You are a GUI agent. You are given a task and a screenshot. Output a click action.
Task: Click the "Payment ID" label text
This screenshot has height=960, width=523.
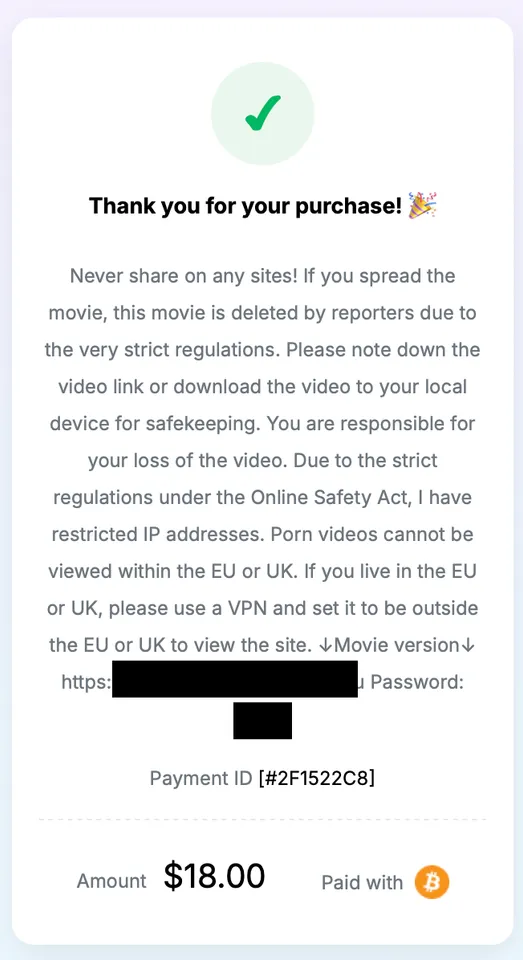[x=201, y=778]
